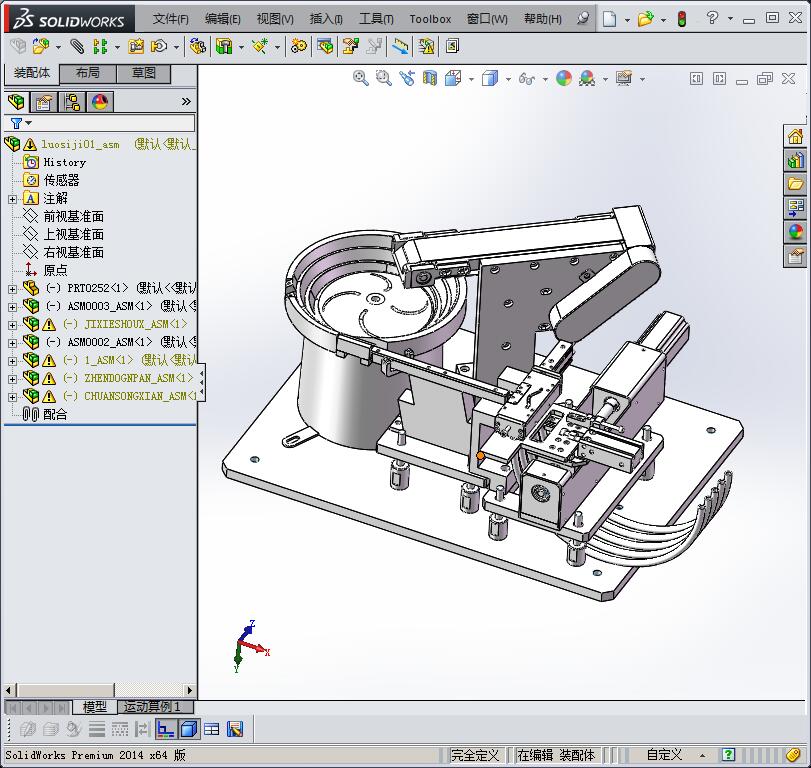
Task: Click the New Motion Study gear icon
Action: coord(298,47)
